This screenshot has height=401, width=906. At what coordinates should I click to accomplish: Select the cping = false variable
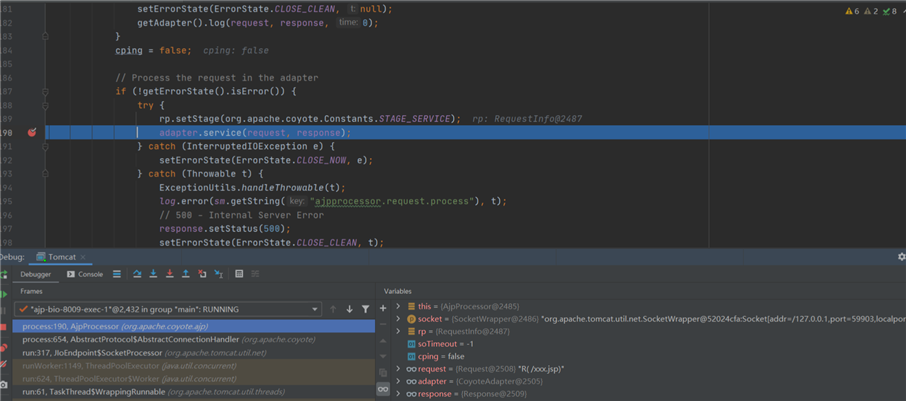click(436, 357)
